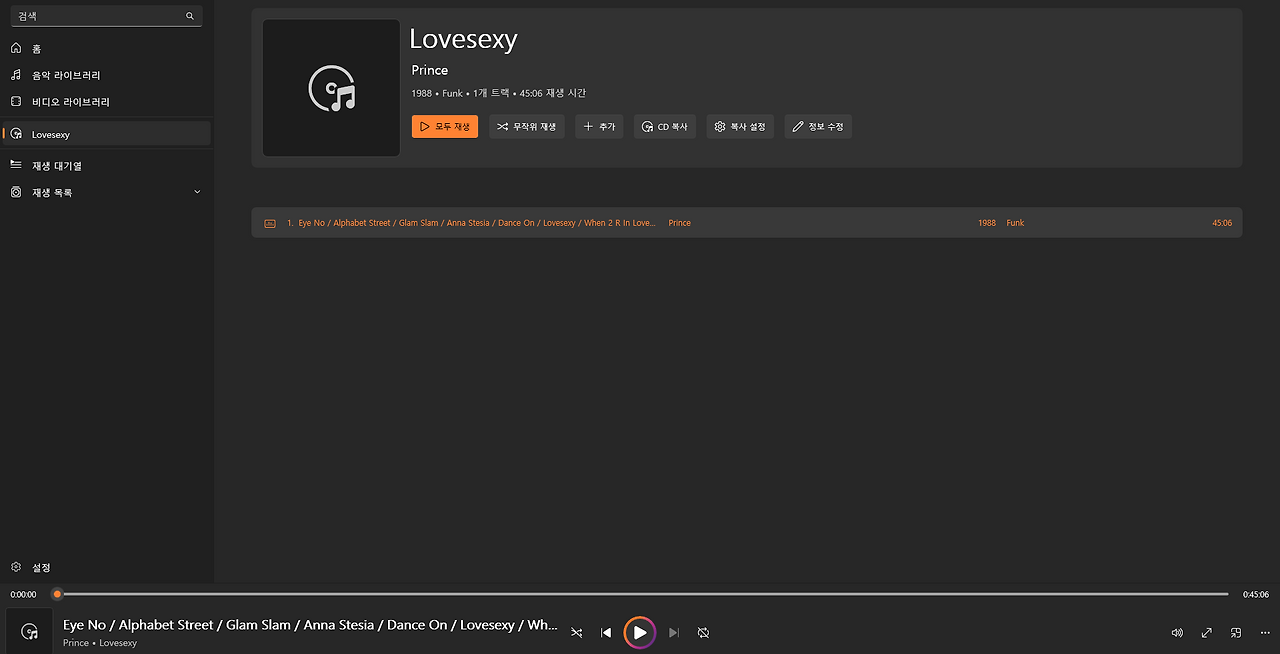Open 복사 설정
Viewport: 1280px width, 654px height.
click(x=740, y=127)
